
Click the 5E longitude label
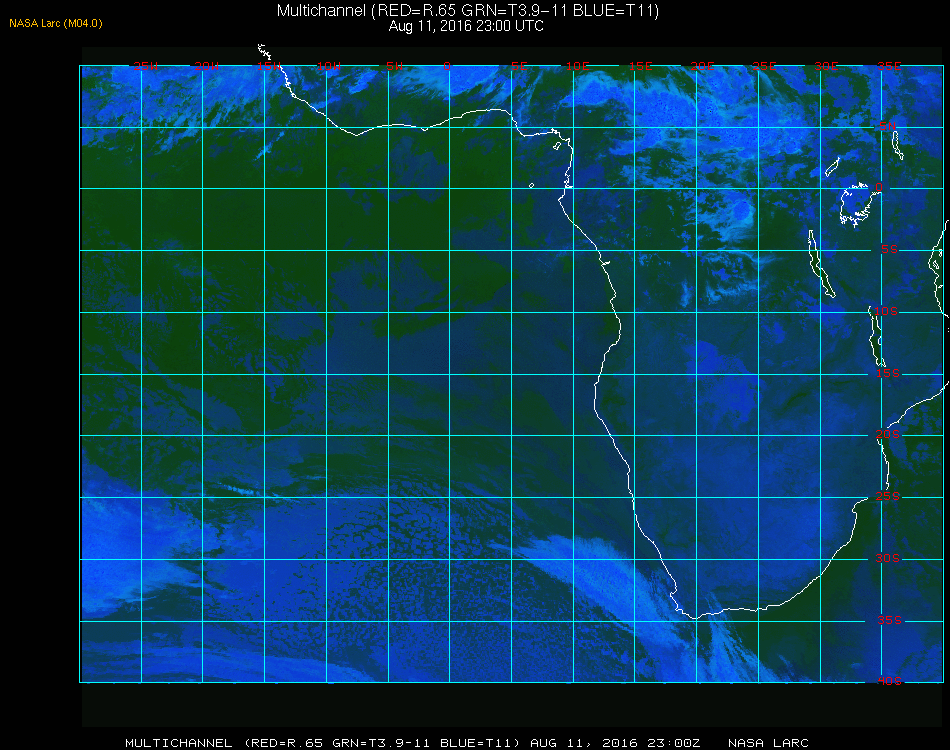click(519, 66)
